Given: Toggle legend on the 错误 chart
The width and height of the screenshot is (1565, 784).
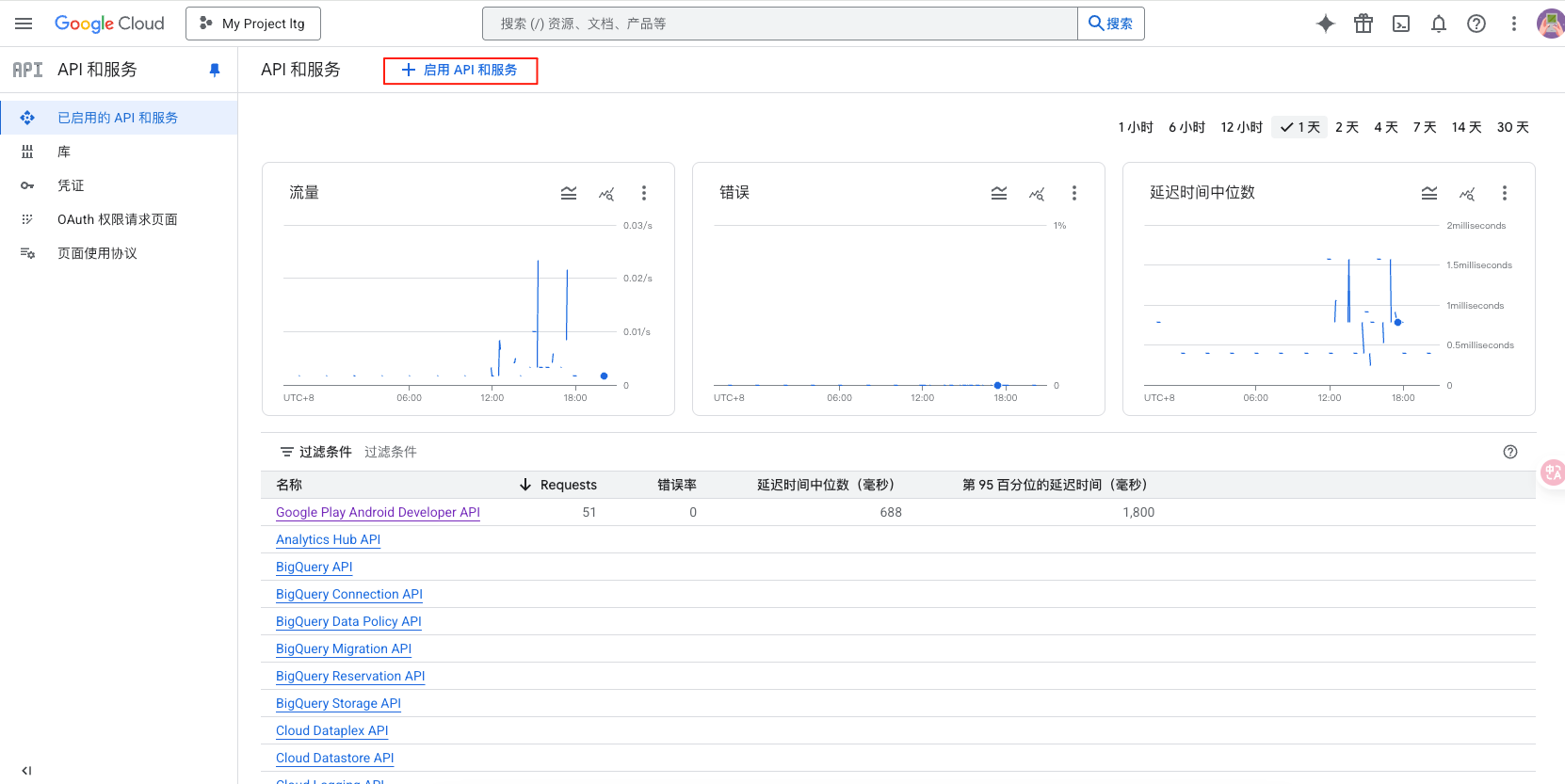Looking at the screenshot, I should [999, 193].
